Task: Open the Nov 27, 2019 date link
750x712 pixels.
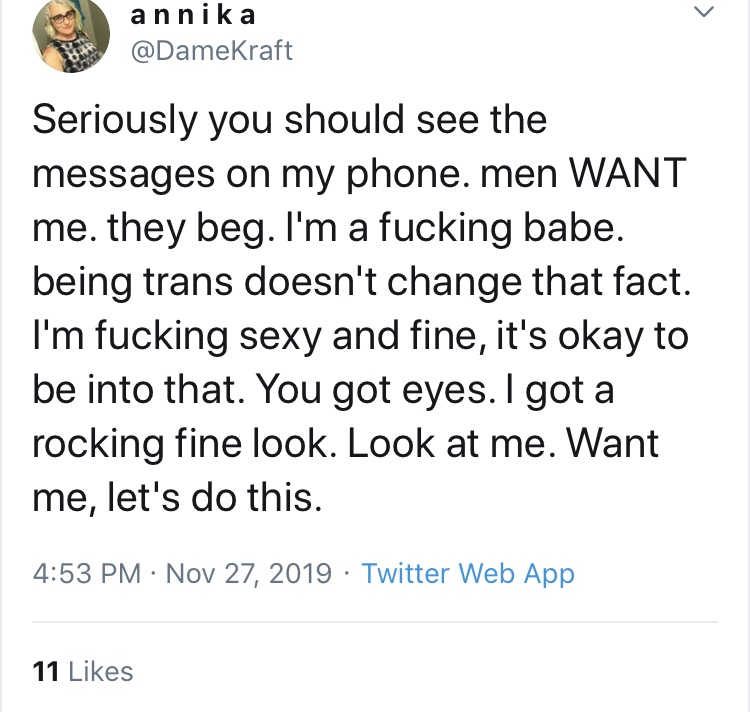Action: coord(248,573)
